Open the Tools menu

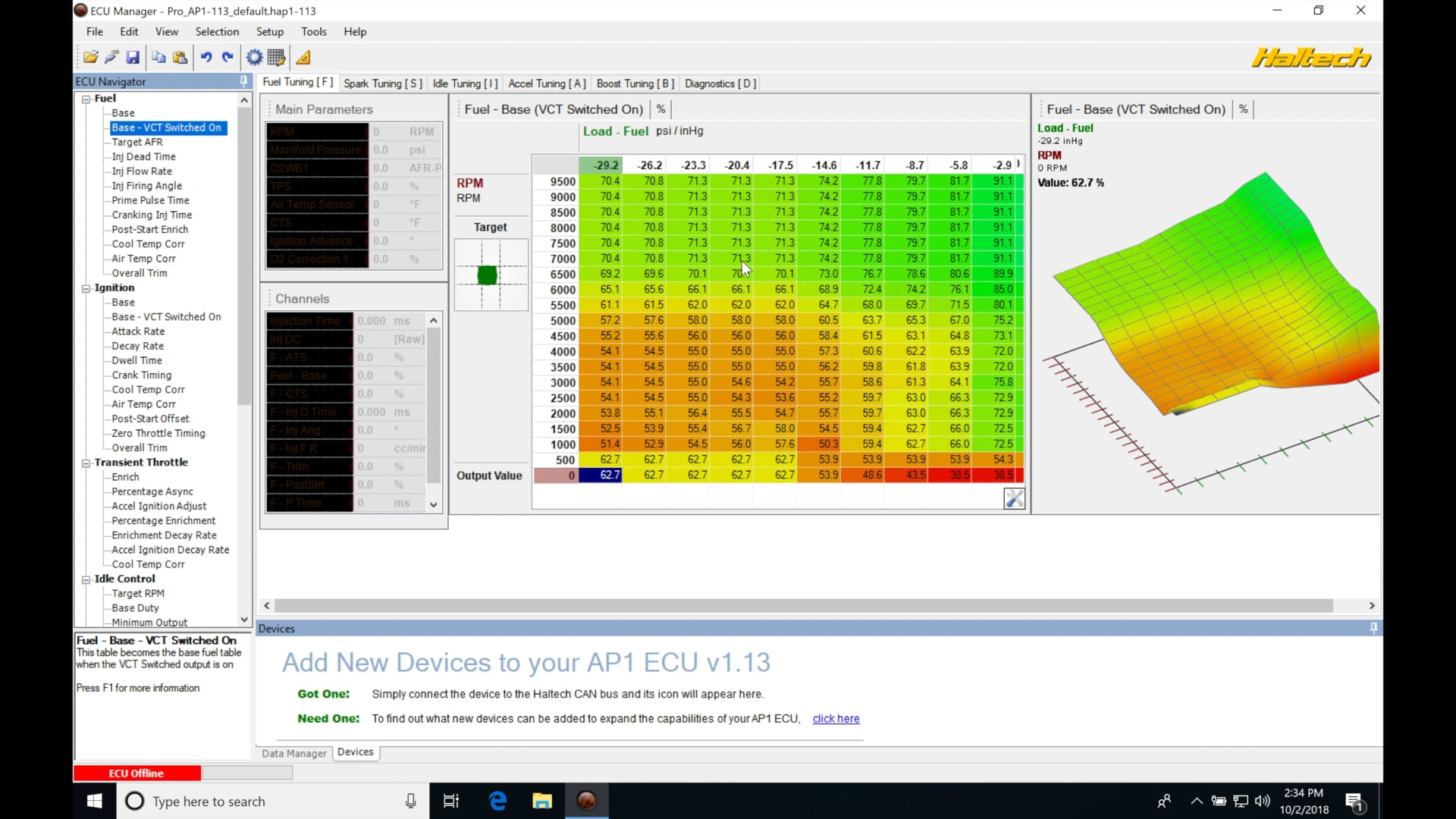(314, 32)
